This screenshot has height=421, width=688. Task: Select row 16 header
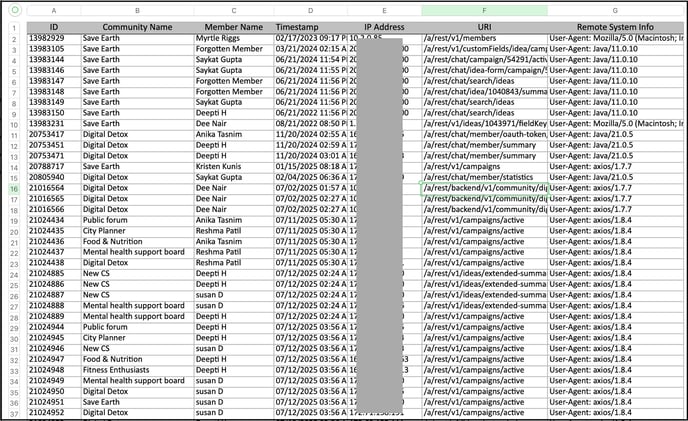[x=14, y=189]
